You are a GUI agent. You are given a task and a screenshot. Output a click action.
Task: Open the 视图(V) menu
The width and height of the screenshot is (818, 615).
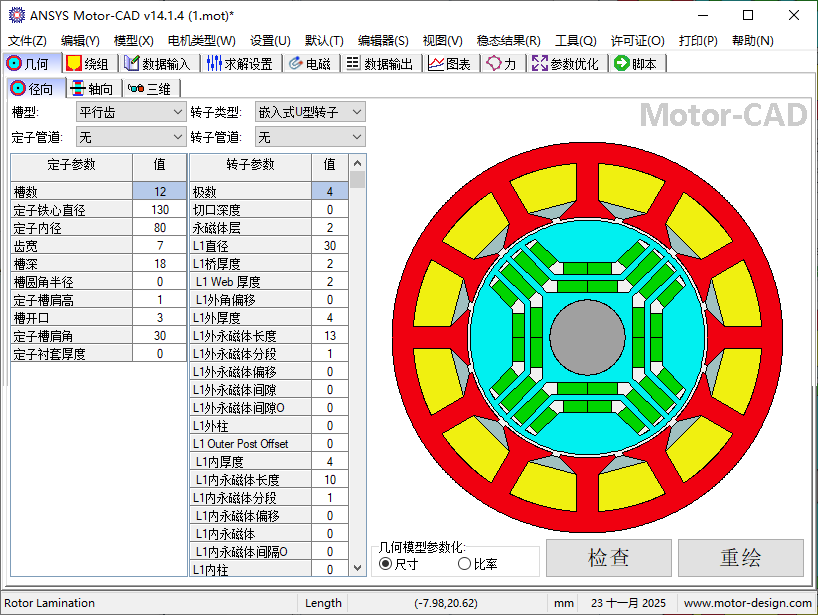click(442, 41)
